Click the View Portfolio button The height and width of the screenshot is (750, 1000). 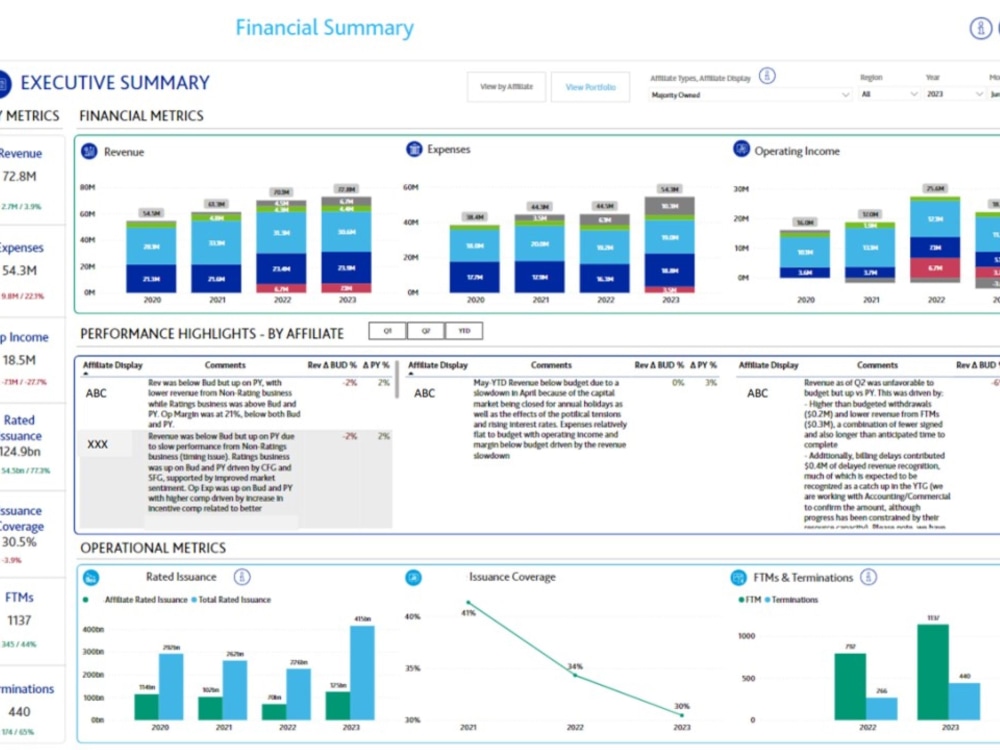coord(590,87)
